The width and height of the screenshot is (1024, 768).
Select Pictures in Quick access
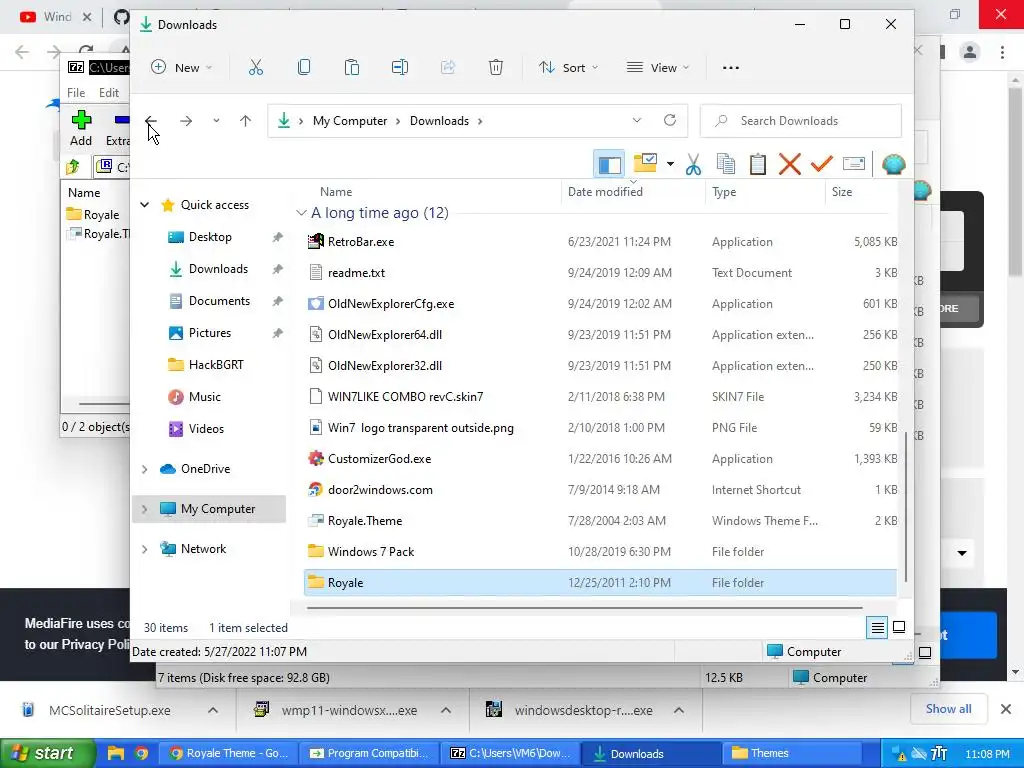pos(210,333)
